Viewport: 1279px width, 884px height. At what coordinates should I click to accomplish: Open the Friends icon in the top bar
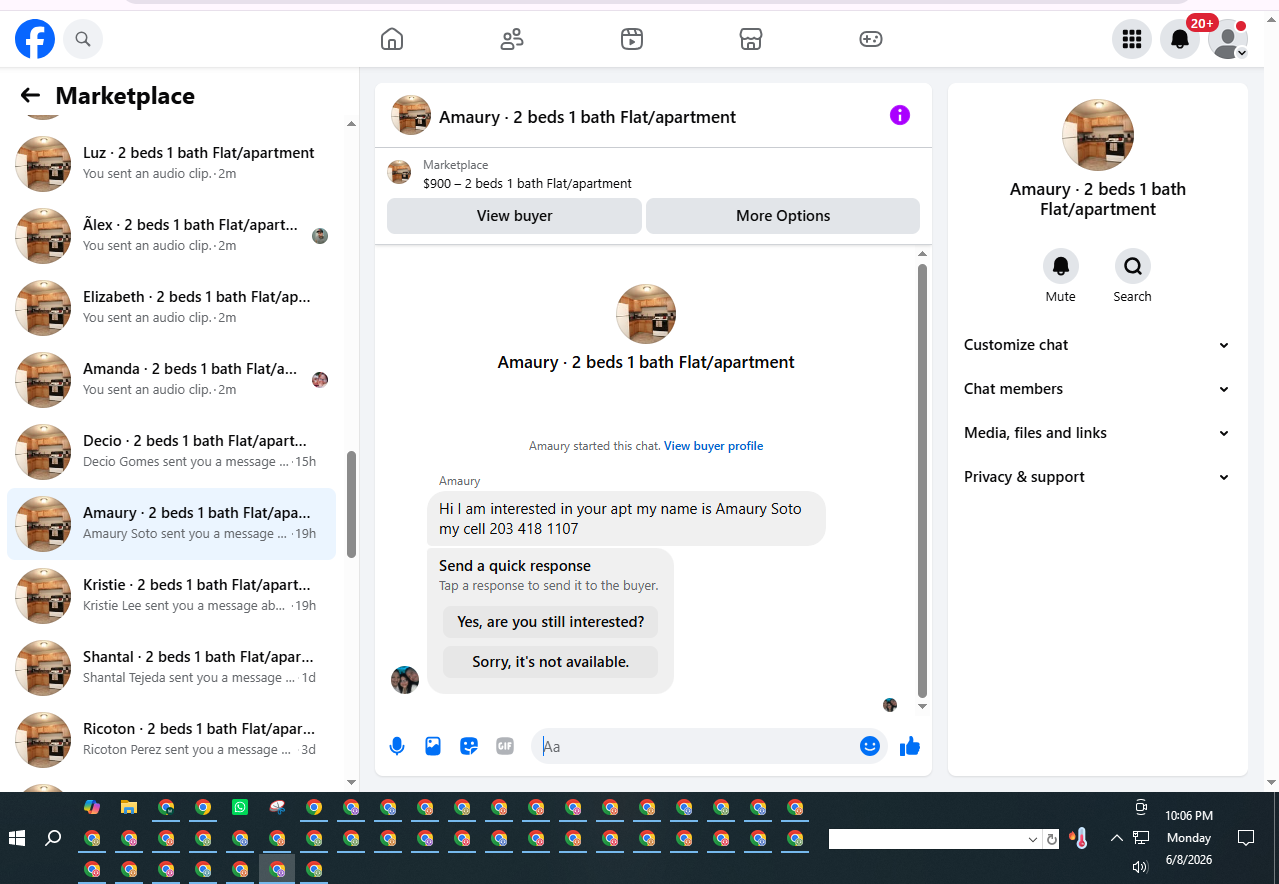(512, 39)
